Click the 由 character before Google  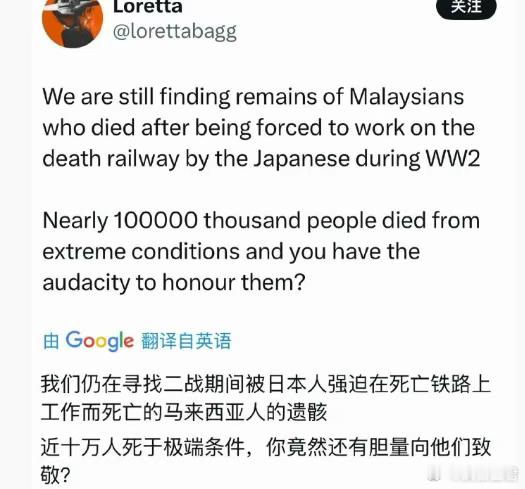(x=51, y=342)
